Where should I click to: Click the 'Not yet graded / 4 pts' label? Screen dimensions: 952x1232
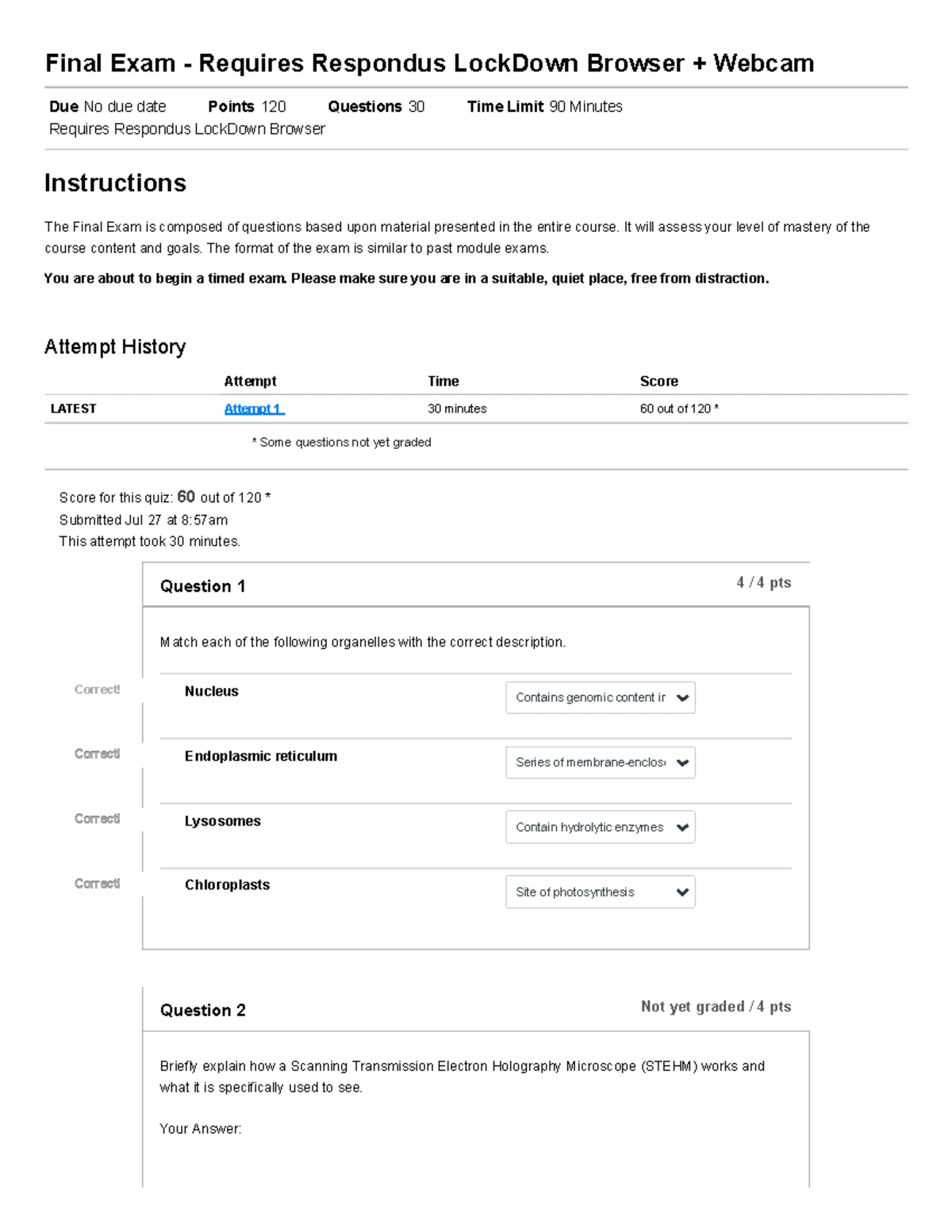click(x=716, y=1006)
